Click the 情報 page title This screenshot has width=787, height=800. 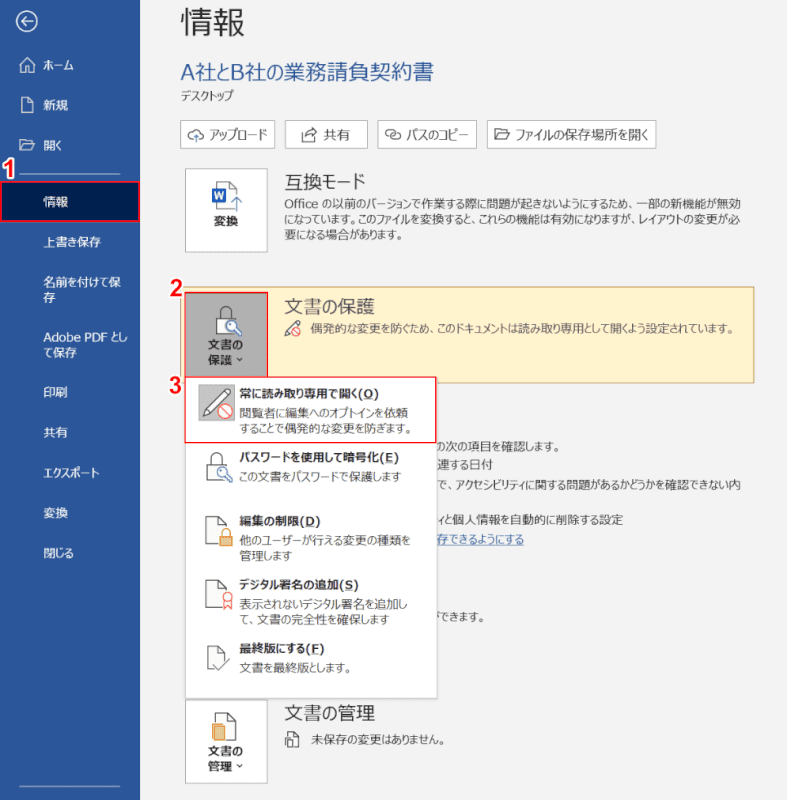(x=213, y=23)
